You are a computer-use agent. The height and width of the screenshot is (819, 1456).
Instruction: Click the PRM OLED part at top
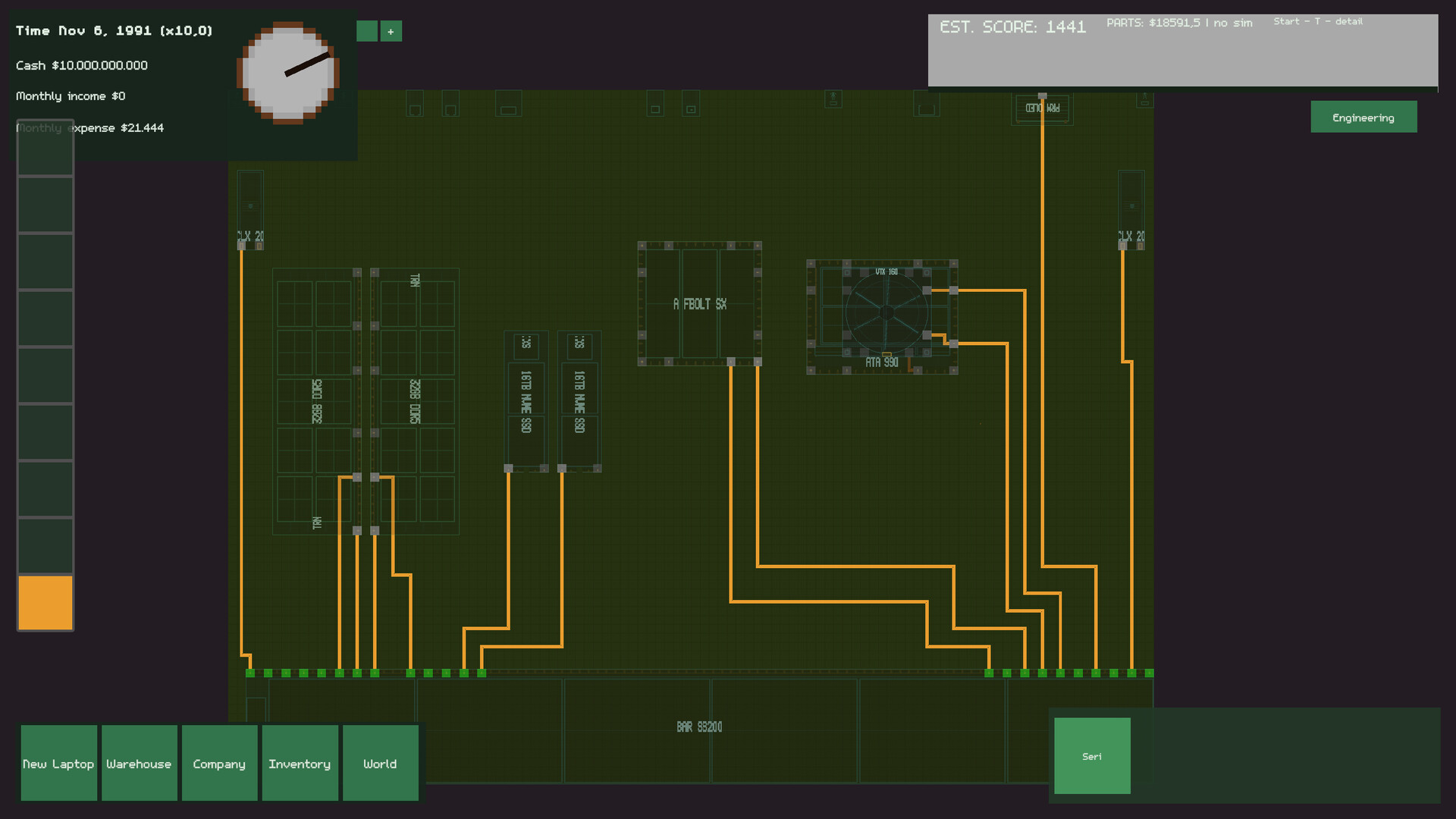point(1043,108)
